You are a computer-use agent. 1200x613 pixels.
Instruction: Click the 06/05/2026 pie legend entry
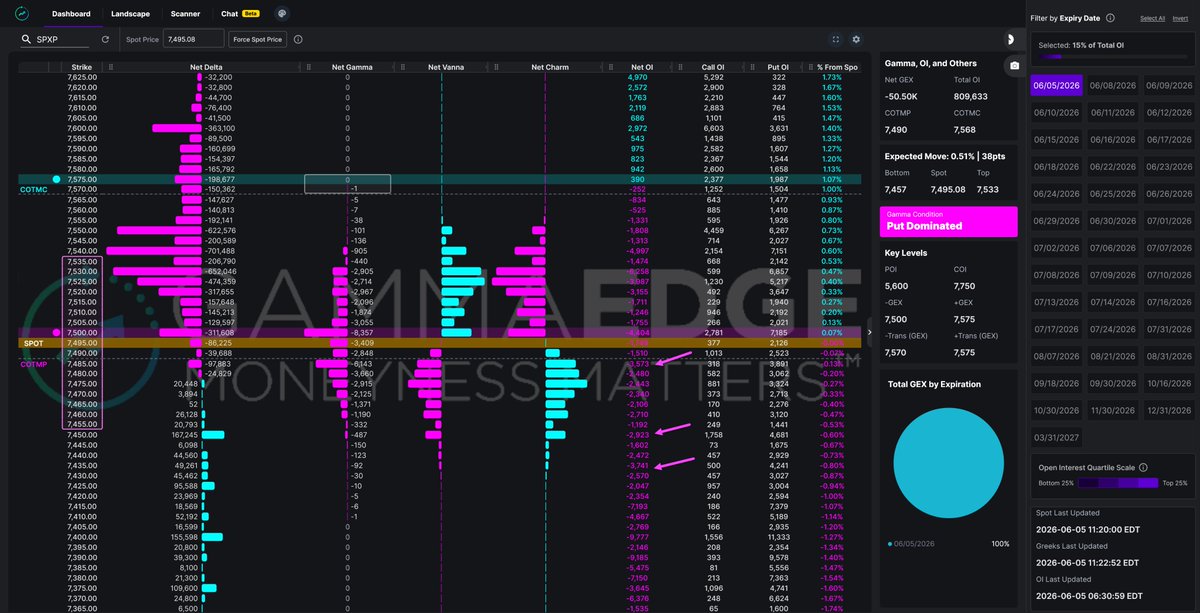913,543
